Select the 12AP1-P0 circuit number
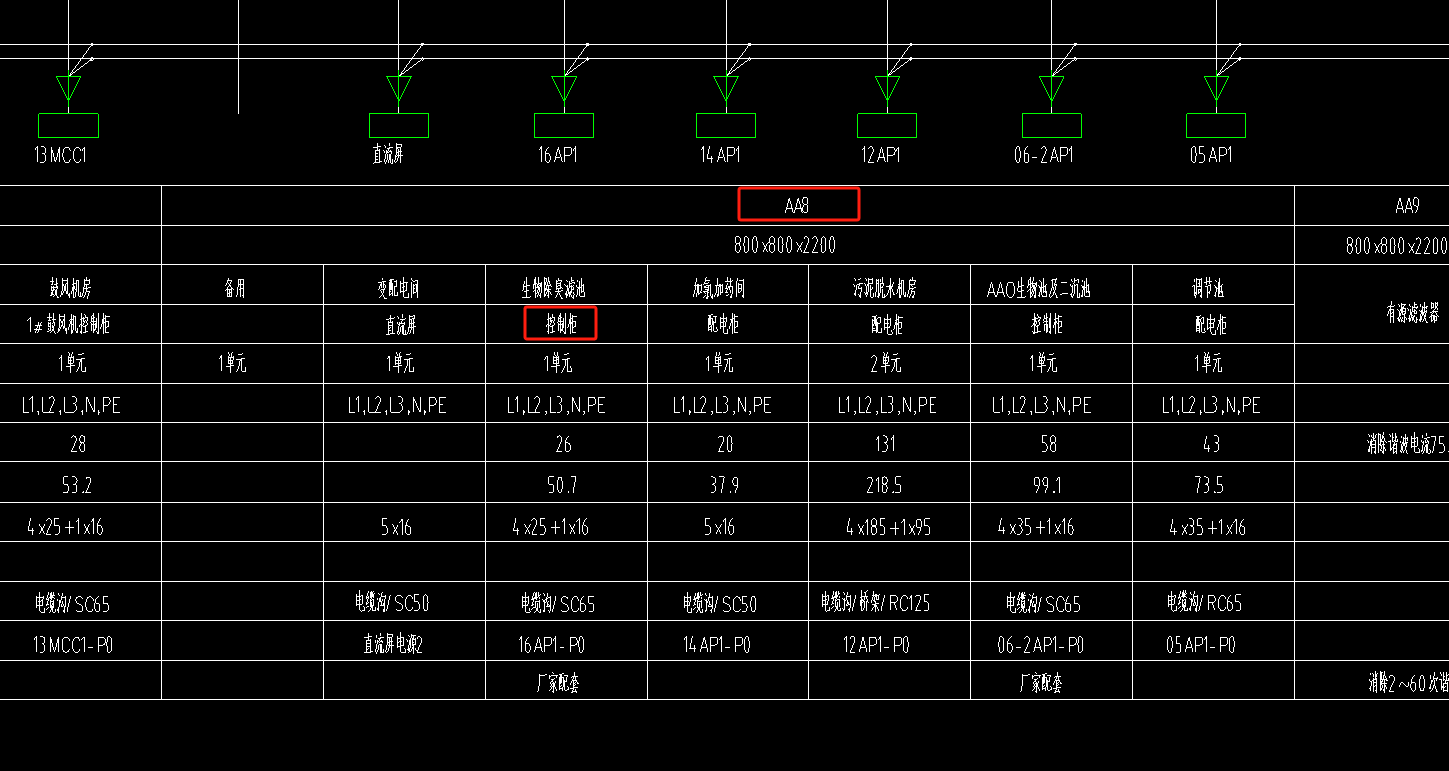The width and height of the screenshot is (1449, 771). pyautogui.click(x=876, y=645)
